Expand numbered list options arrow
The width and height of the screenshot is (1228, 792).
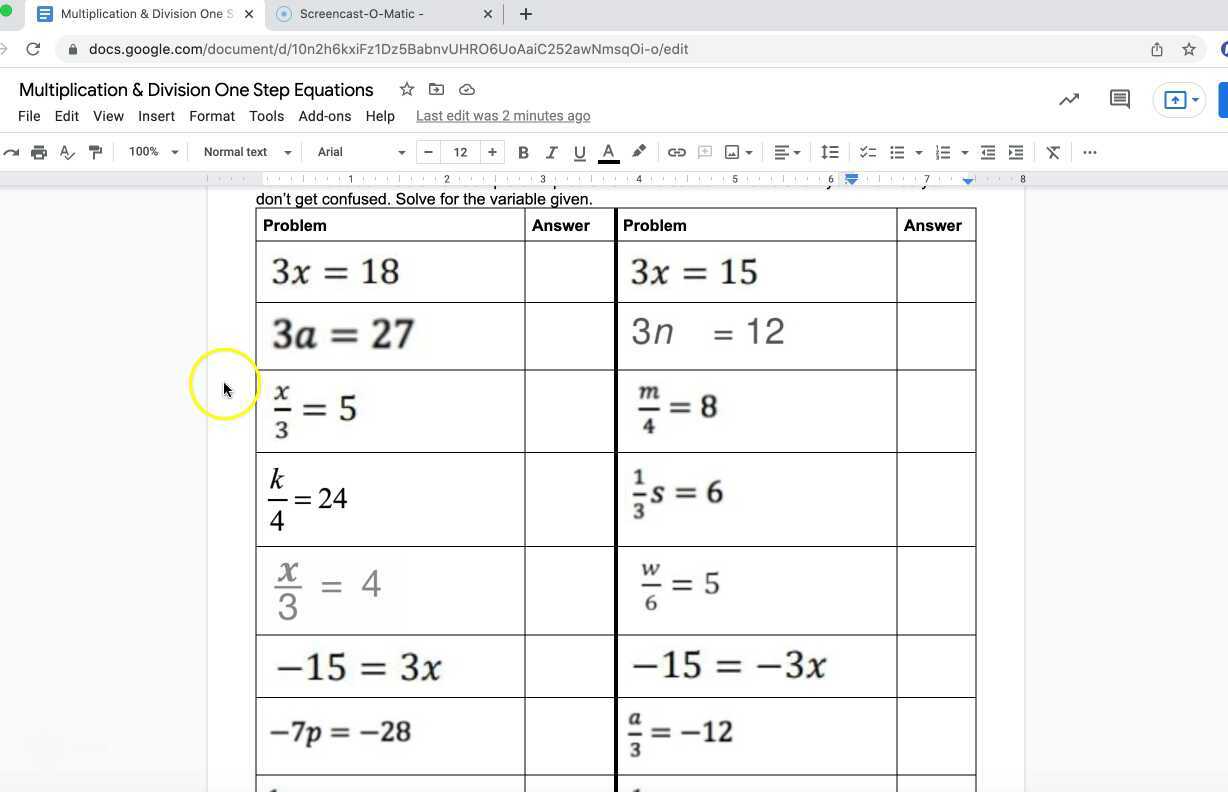(x=964, y=152)
